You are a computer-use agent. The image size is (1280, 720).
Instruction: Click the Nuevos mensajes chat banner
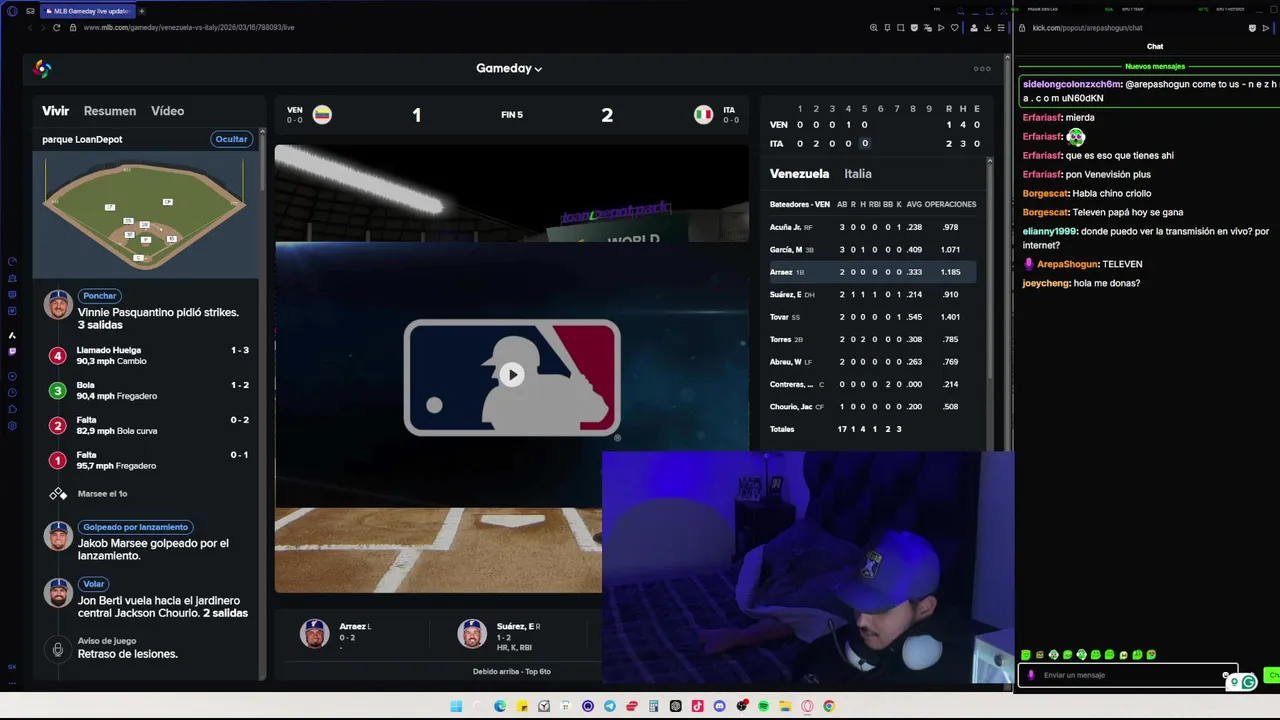point(1154,66)
